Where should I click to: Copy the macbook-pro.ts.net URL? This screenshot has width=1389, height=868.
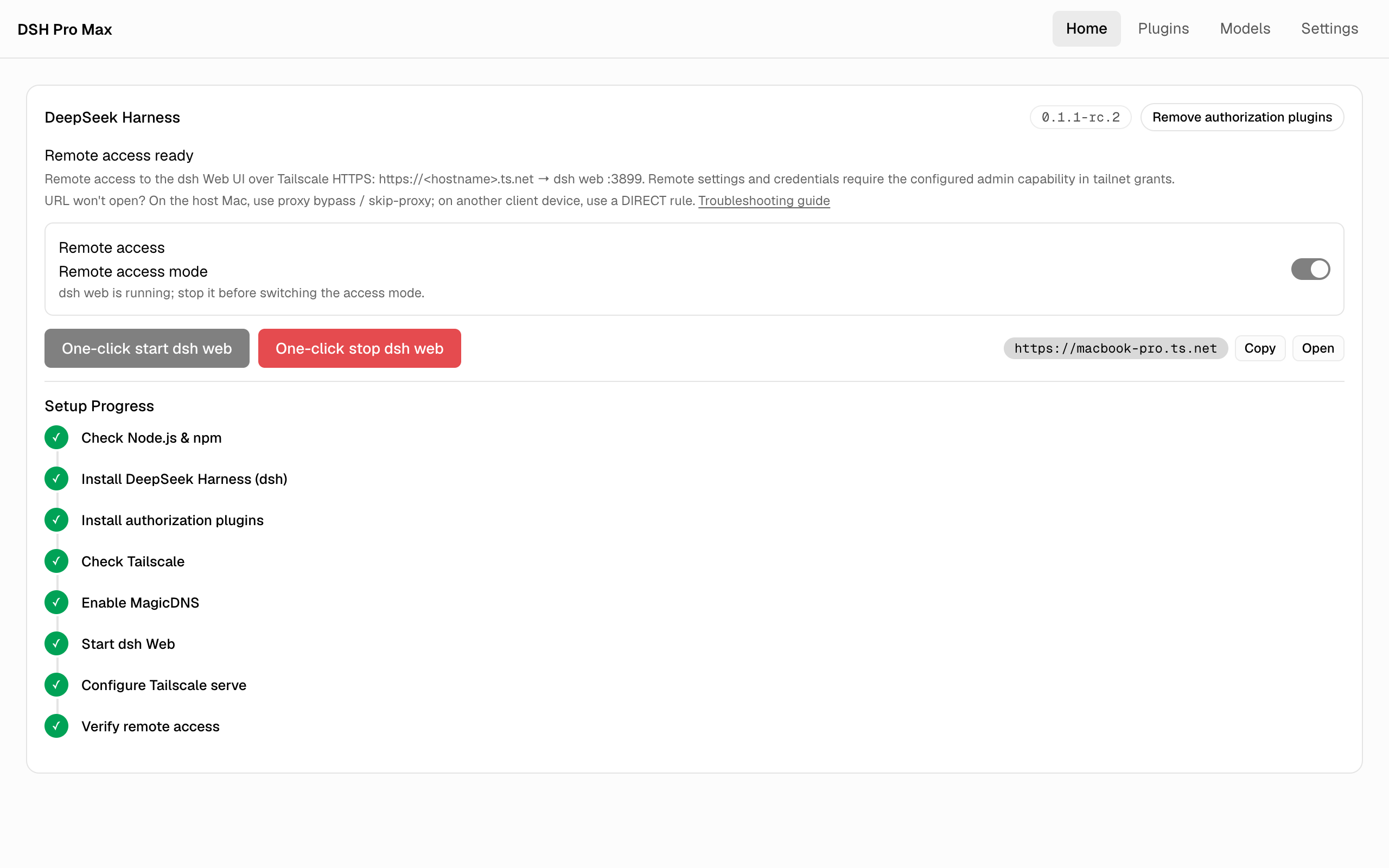click(1260, 348)
